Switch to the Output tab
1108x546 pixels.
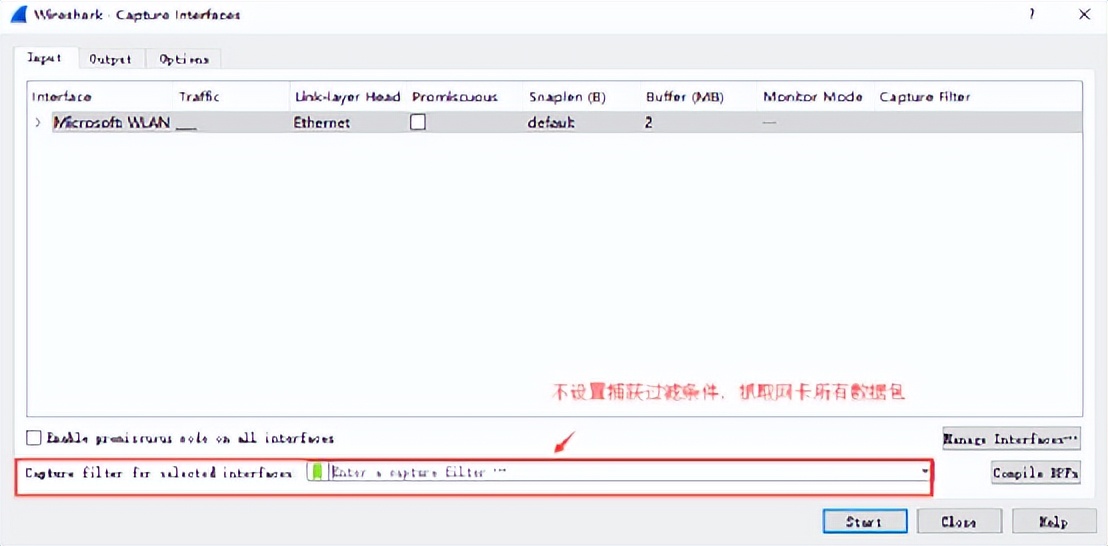[110, 59]
